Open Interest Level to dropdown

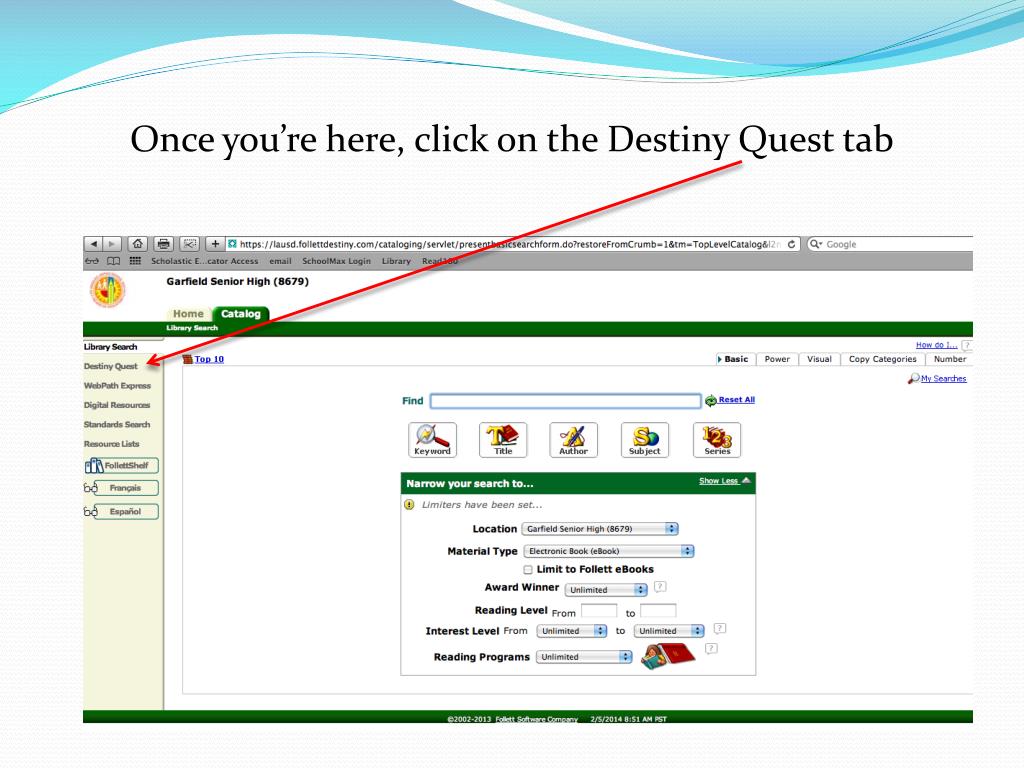(669, 631)
